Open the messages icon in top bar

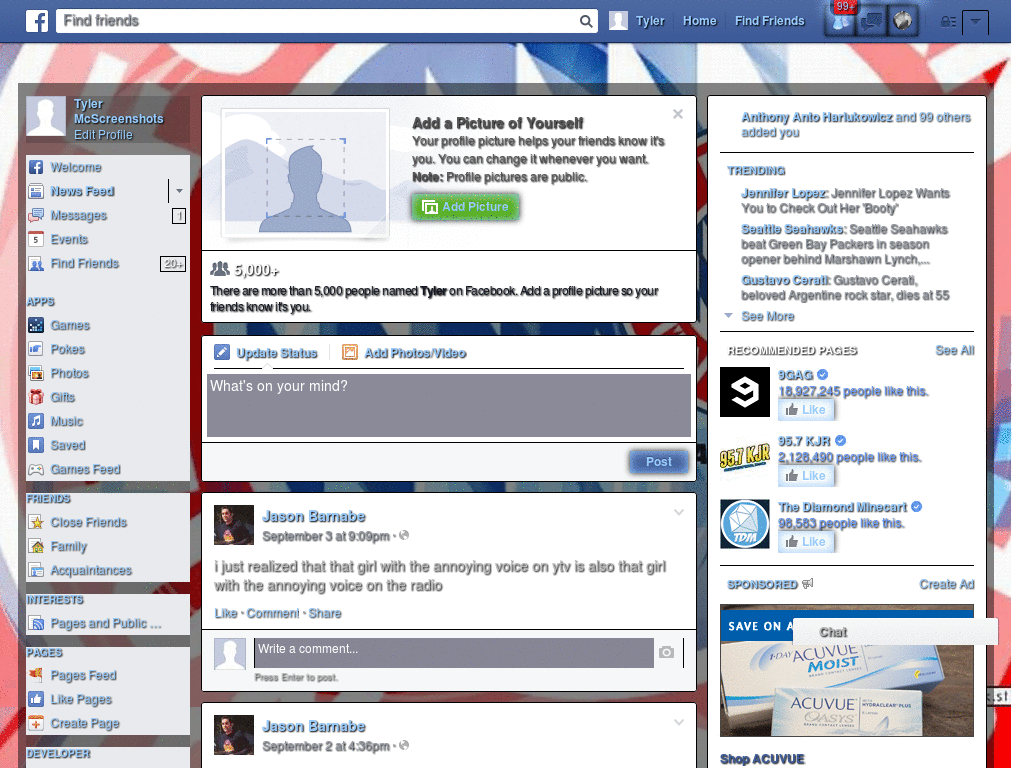pyautogui.click(x=872, y=22)
